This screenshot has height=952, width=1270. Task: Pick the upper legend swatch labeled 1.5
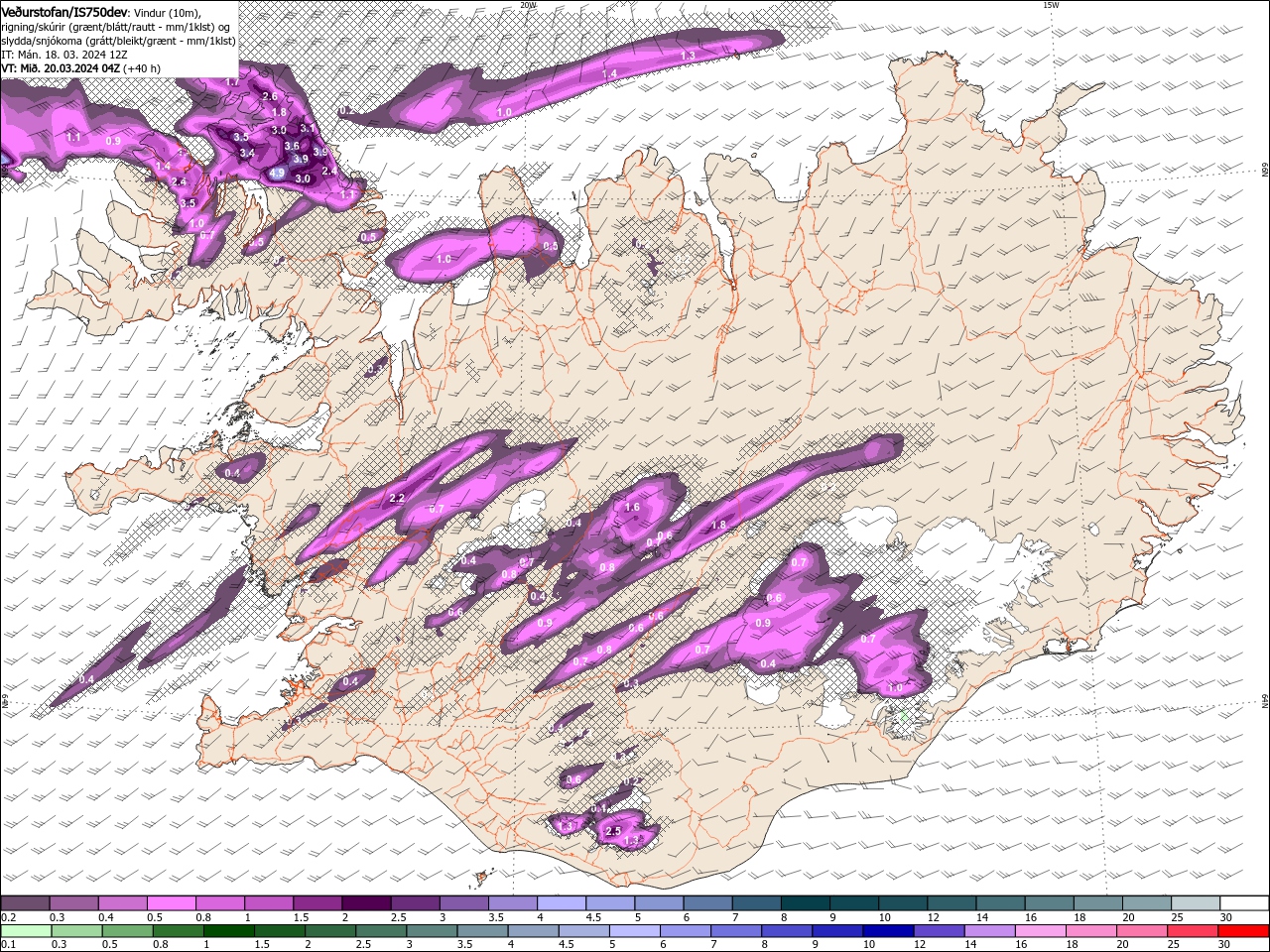(x=318, y=903)
